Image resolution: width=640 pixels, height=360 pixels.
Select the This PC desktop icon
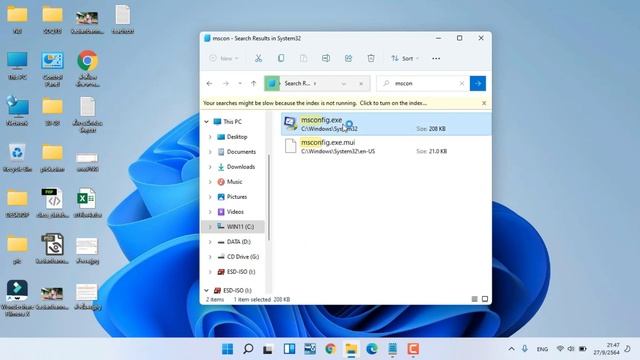point(17,65)
